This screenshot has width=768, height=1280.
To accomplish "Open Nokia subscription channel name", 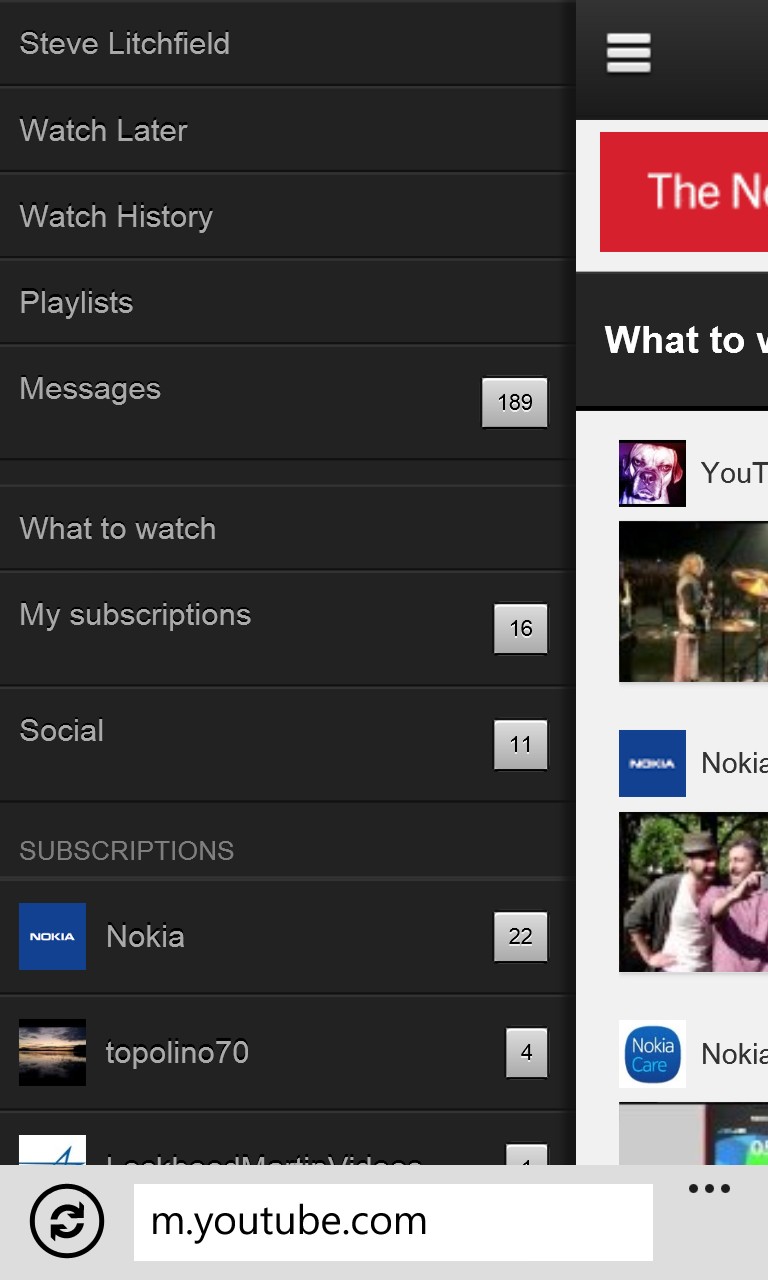I will pyautogui.click(x=145, y=936).
